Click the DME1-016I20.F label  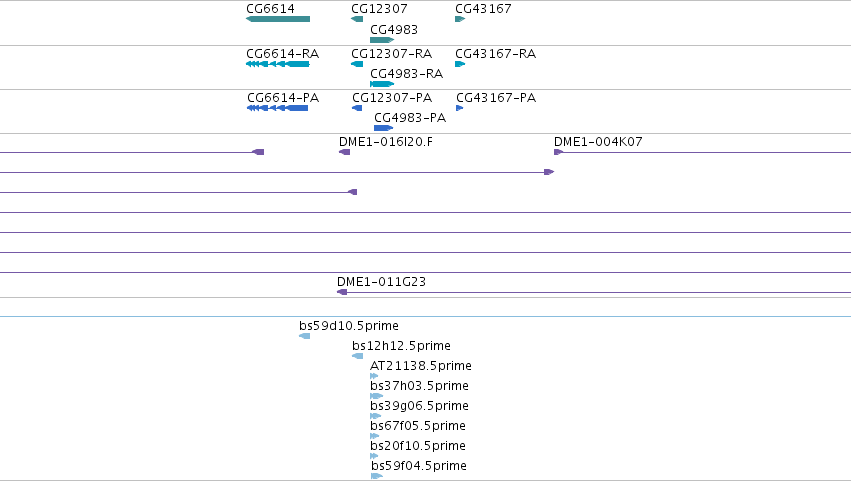(386, 142)
